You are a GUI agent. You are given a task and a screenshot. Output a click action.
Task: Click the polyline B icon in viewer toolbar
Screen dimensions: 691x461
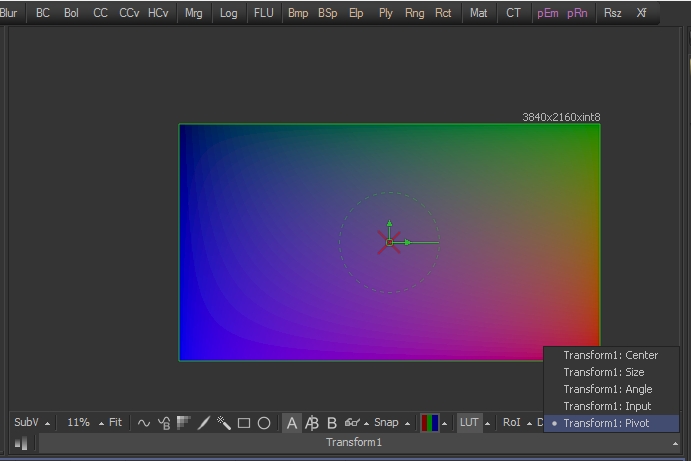pos(164,423)
